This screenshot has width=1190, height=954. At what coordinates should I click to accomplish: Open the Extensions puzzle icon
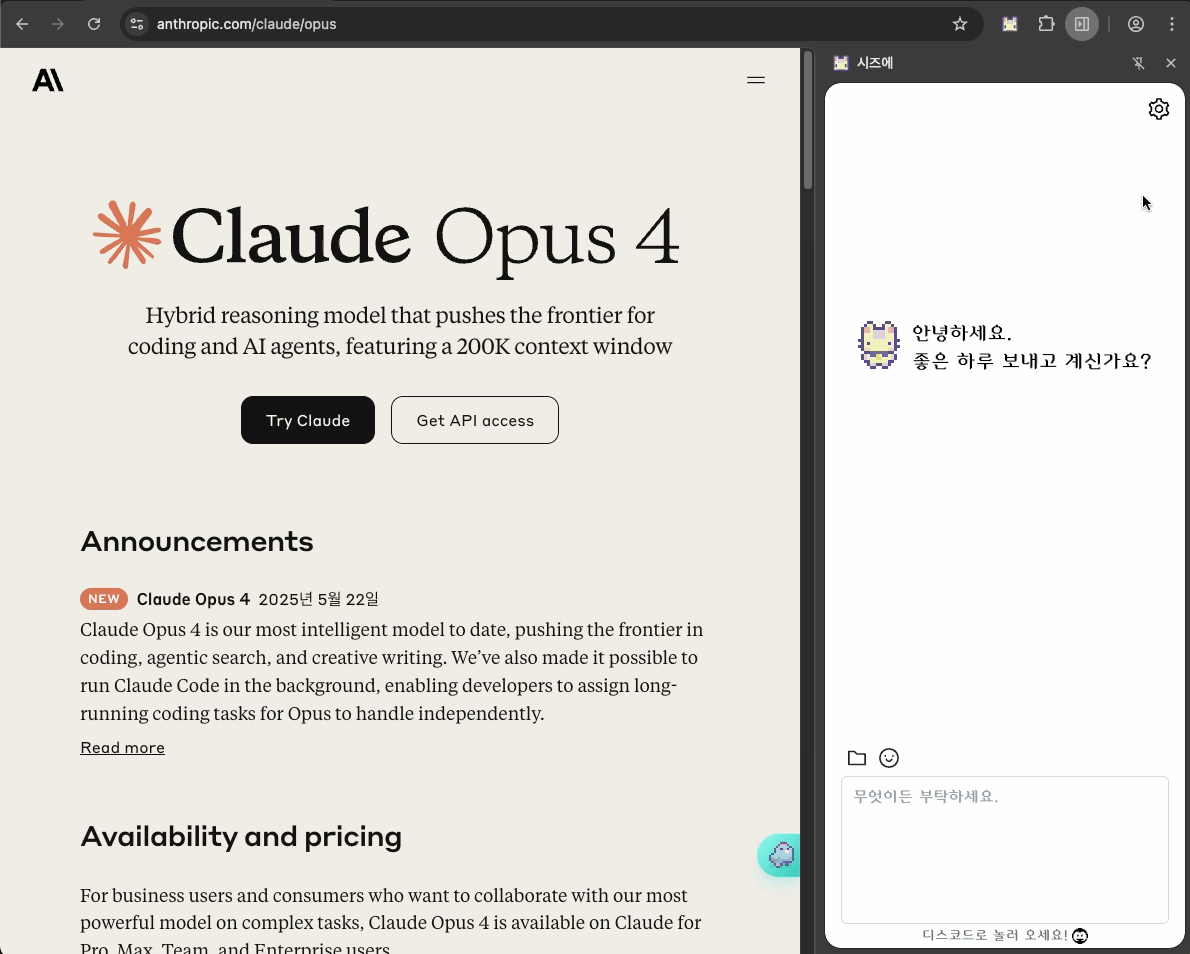click(1047, 24)
